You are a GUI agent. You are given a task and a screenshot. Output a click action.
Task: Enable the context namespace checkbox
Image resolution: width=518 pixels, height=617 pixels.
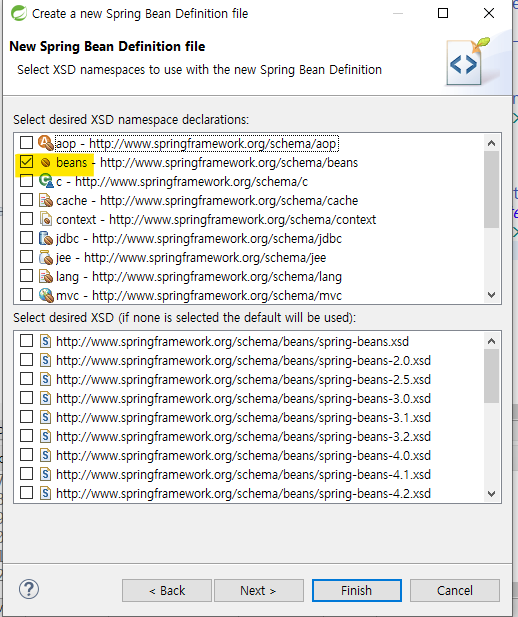coord(26,218)
